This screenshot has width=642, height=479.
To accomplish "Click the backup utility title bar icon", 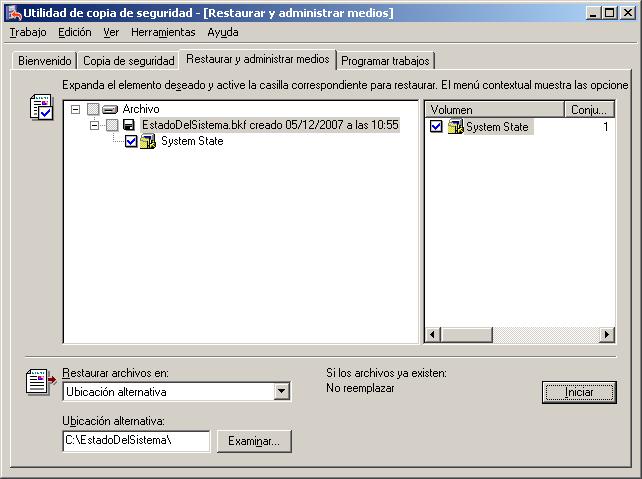I will point(14,13).
